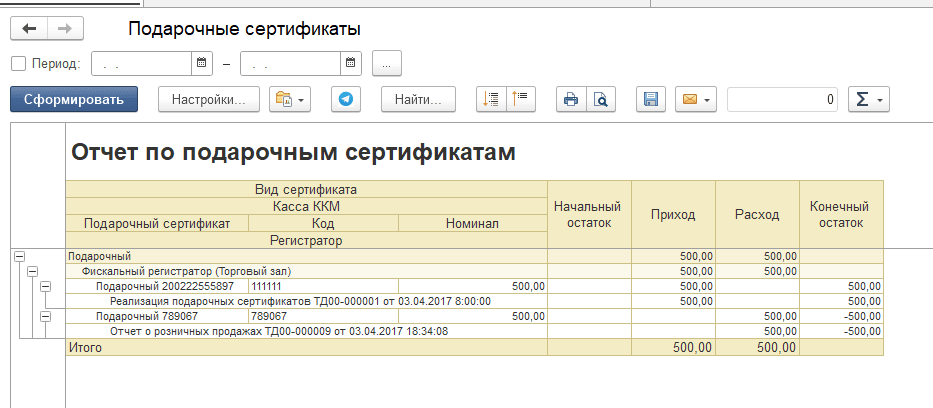The height and width of the screenshot is (408, 933).
Task: Open period selection with the ellipsis button
Action: pos(387,64)
